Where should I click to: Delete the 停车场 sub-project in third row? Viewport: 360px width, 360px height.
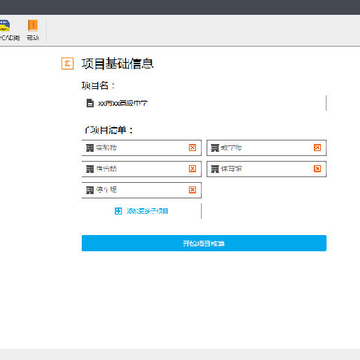click(x=192, y=190)
